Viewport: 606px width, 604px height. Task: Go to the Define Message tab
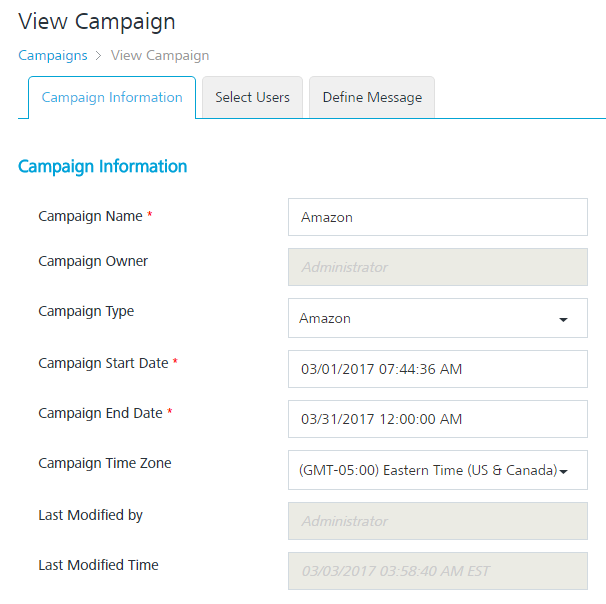(372, 98)
